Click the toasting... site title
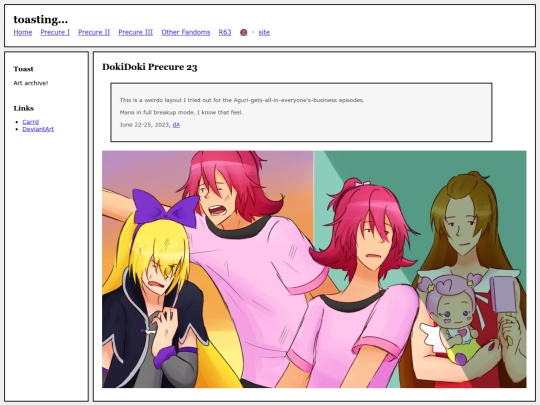 click(x=41, y=19)
